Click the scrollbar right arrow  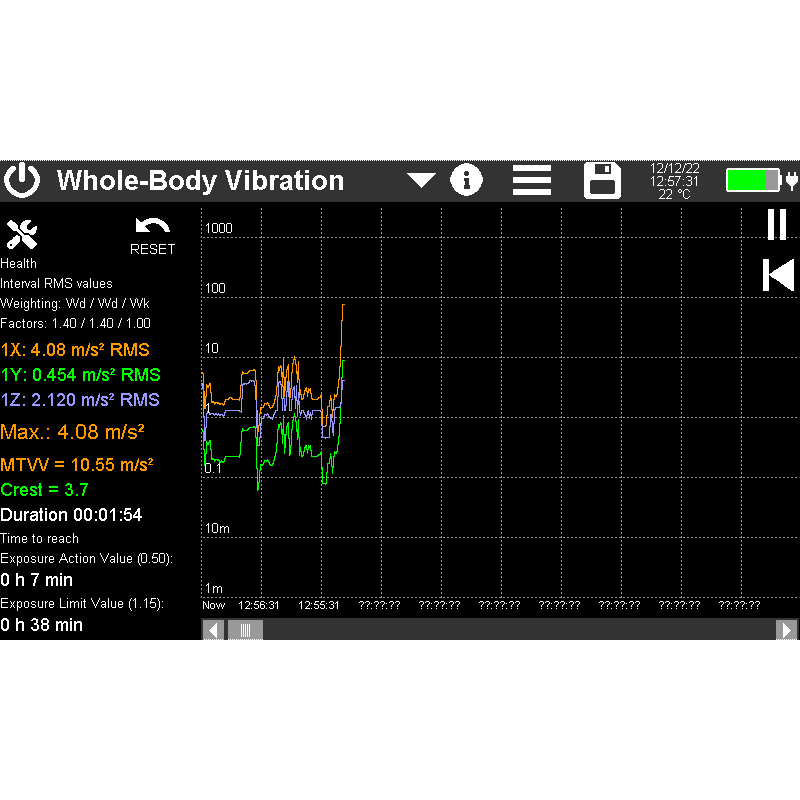coord(786,630)
